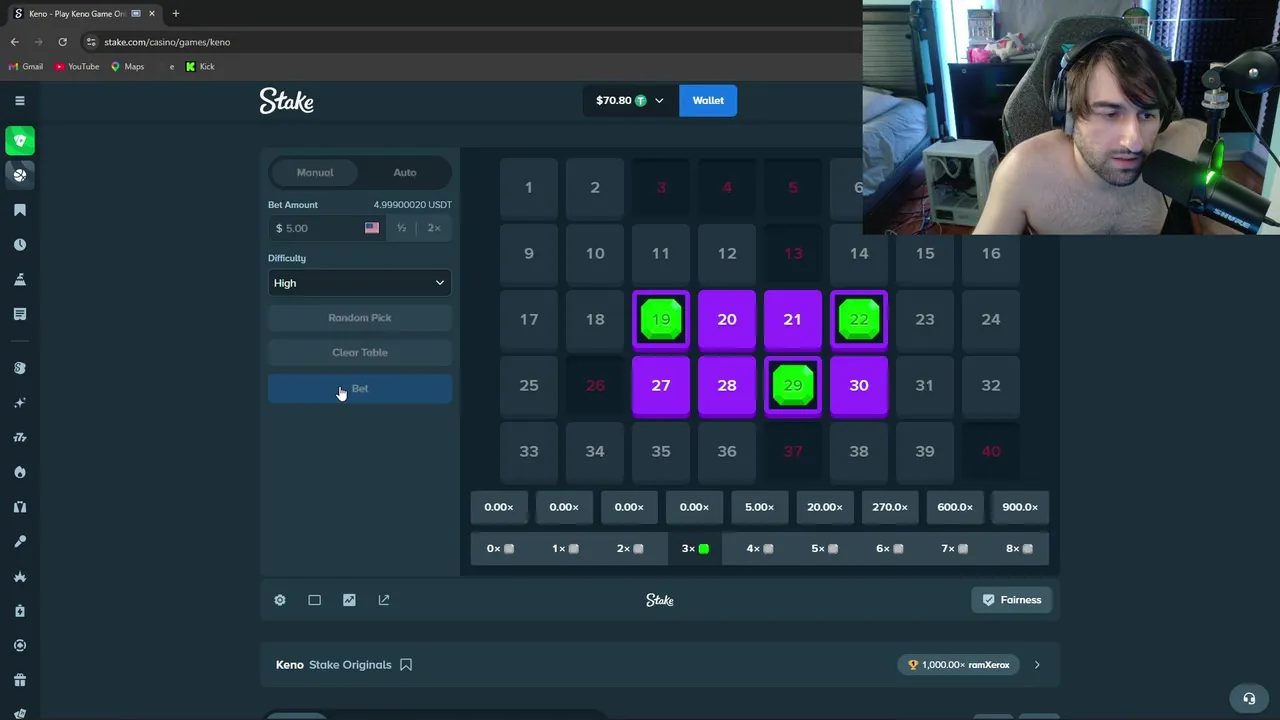
Task: Open live stats chart icon
Action: (x=349, y=600)
